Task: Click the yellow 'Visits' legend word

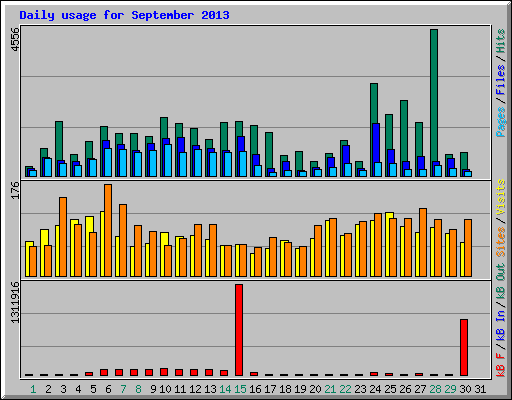Action: 500,198
